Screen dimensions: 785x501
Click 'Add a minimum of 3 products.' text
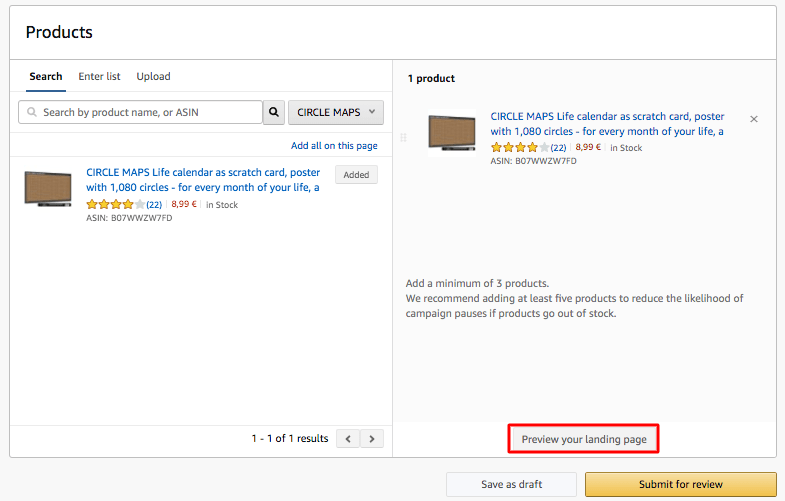tap(477, 283)
